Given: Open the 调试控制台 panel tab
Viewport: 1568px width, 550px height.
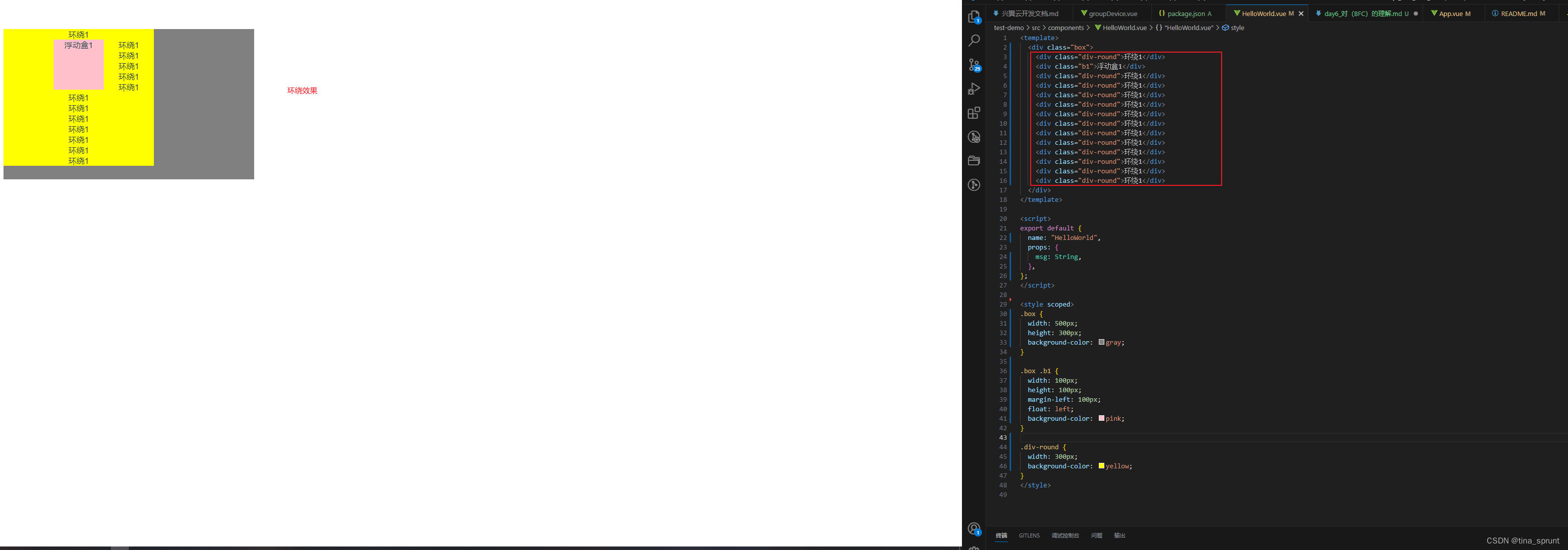Looking at the screenshot, I should [x=1065, y=535].
